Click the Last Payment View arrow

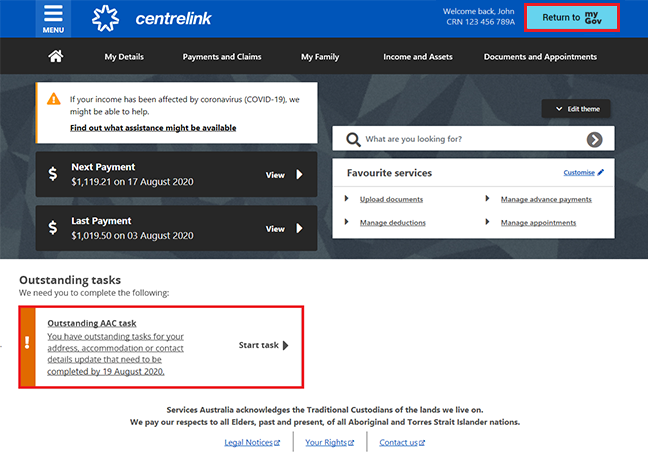tap(298, 229)
